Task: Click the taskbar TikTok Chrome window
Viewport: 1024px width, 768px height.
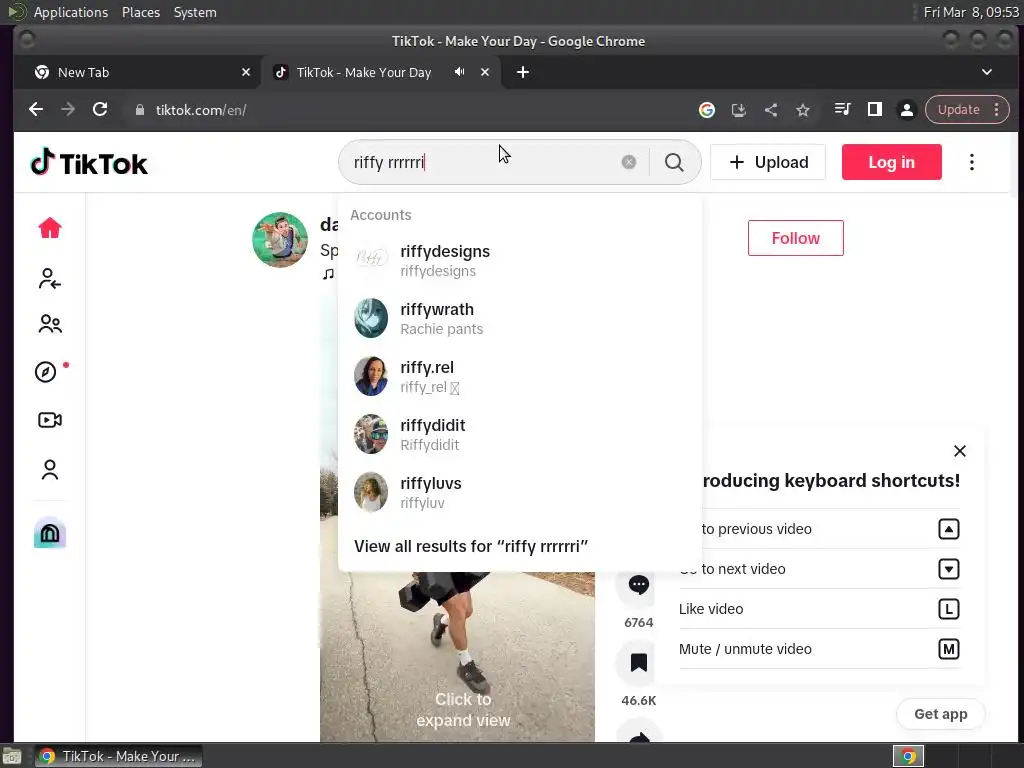Action: tap(118, 756)
